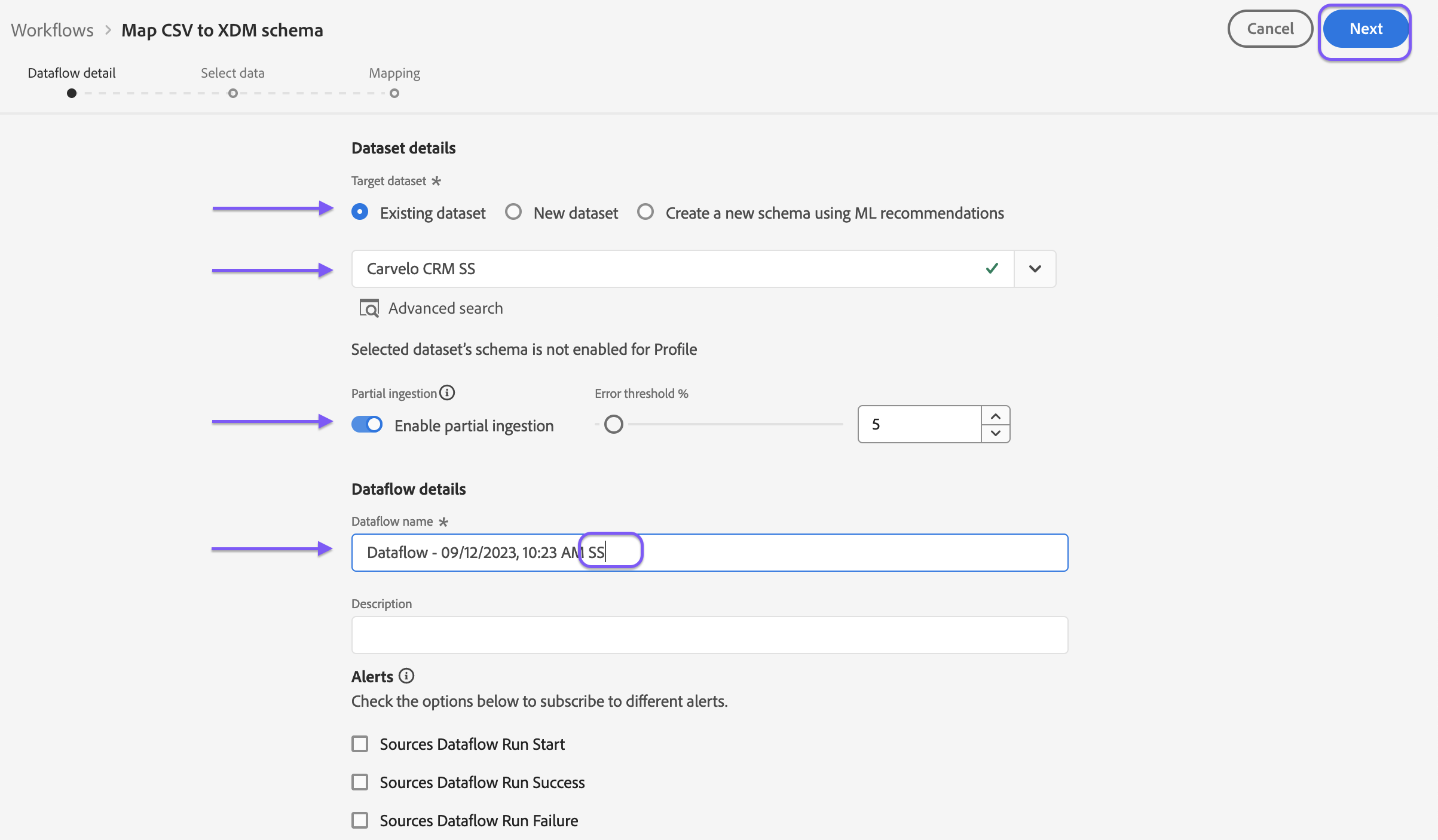This screenshot has width=1438, height=840.
Task: Click the green checkmark in dataset field
Action: [x=992, y=269]
